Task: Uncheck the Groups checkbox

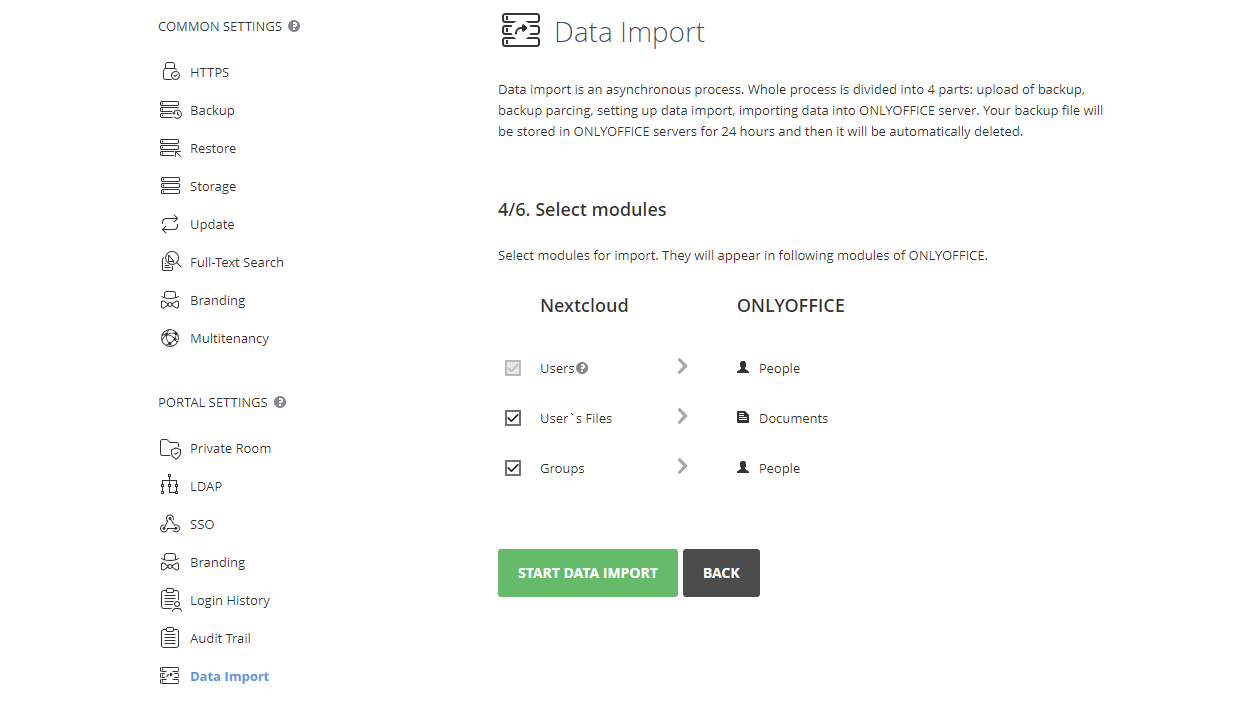Action: pyautogui.click(x=513, y=467)
